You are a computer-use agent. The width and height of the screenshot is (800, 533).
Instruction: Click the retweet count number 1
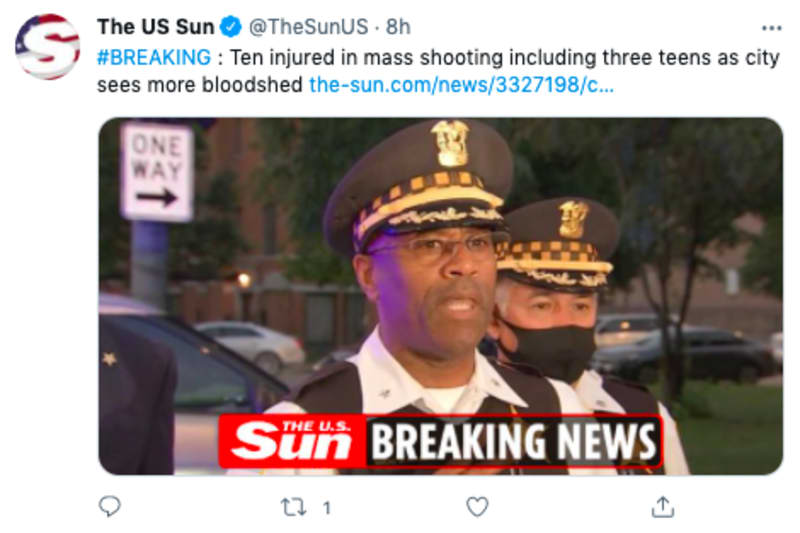pyautogui.click(x=327, y=507)
